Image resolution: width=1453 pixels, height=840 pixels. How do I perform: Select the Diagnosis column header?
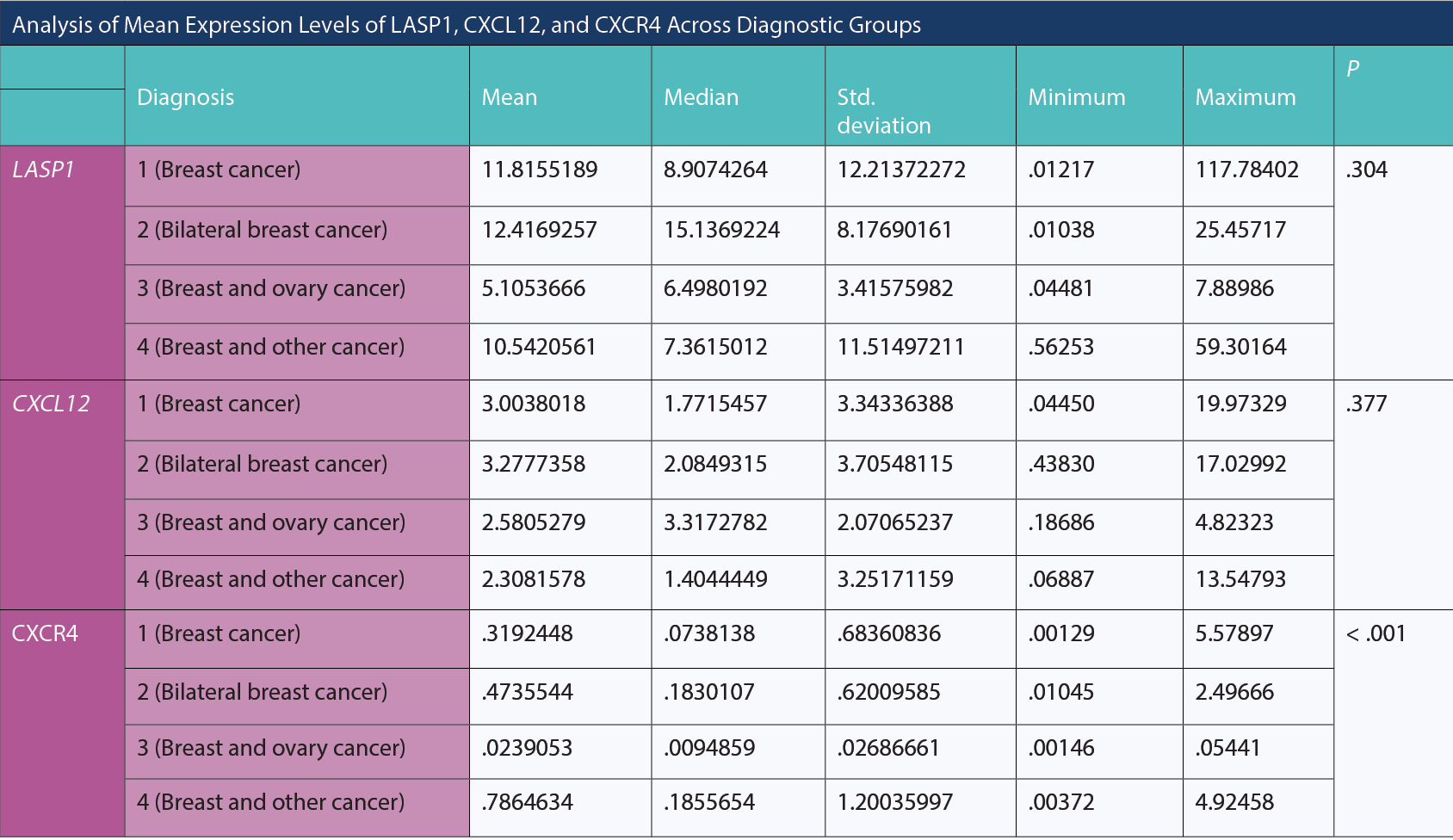point(186,97)
